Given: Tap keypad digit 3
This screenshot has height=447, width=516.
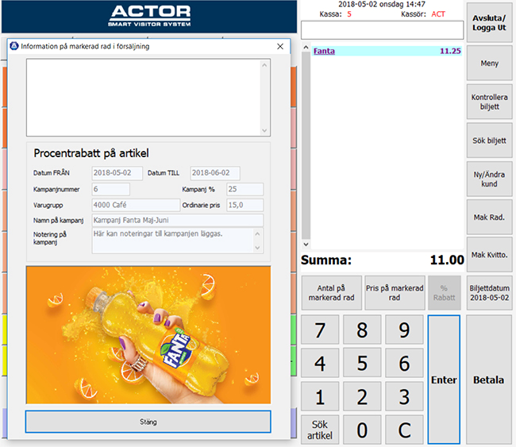Looking at the screenshot, I should pos(404,396).
